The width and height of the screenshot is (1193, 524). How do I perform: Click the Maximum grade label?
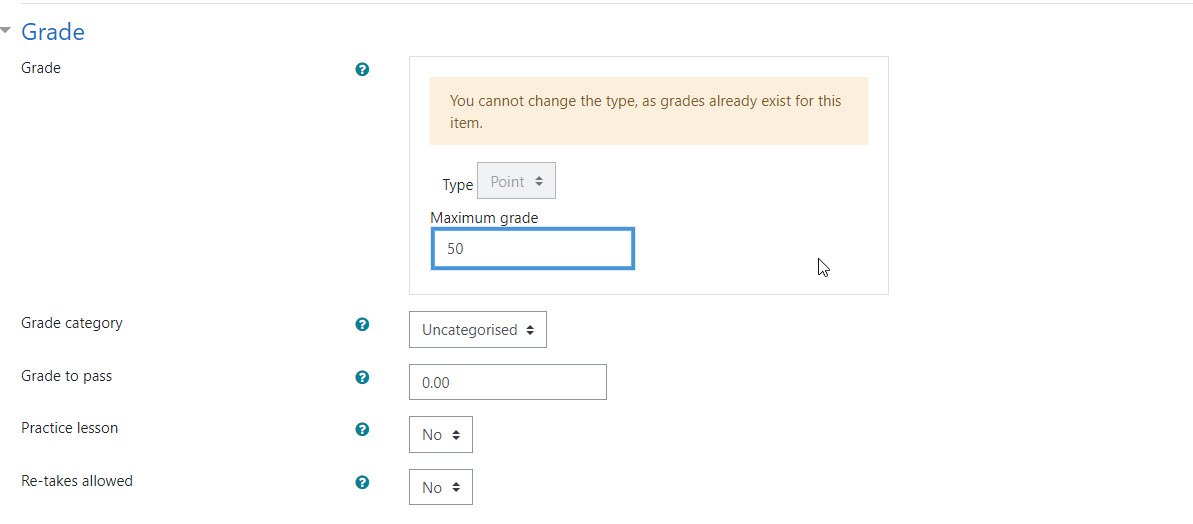tap(484, 218)
